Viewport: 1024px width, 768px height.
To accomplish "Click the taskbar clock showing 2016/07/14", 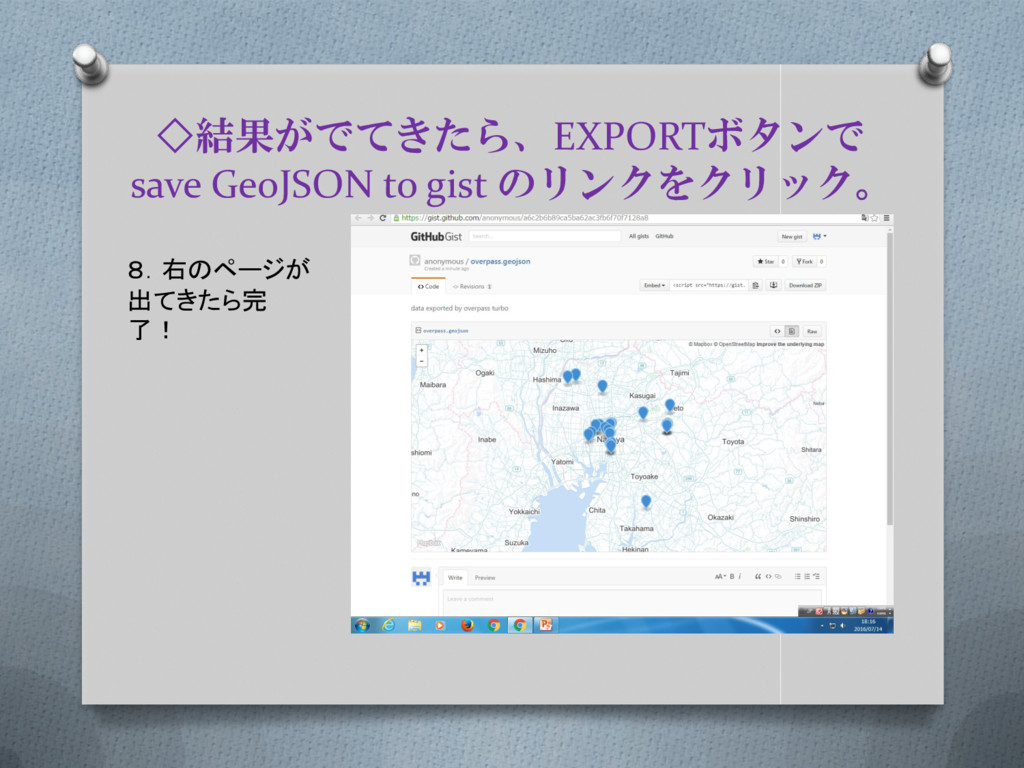I will click(868, 626).
